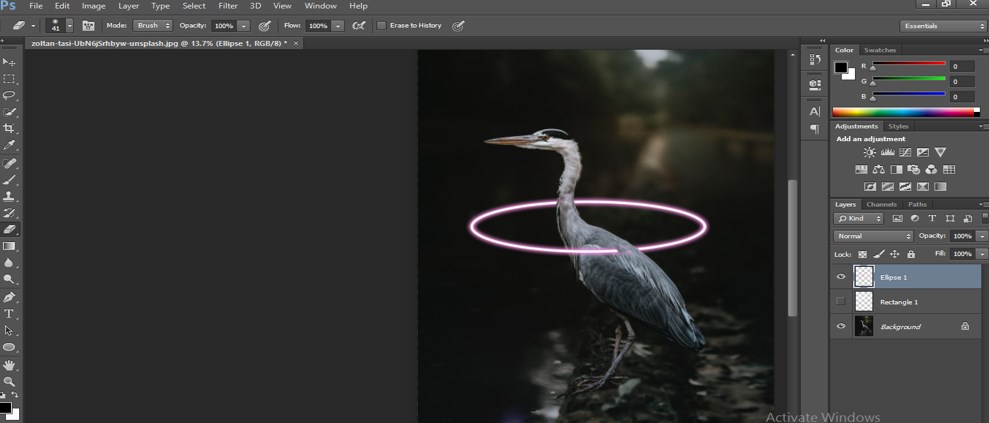
Task: Select the Brush tool in toolbox
Action: [x=9, y=180]
